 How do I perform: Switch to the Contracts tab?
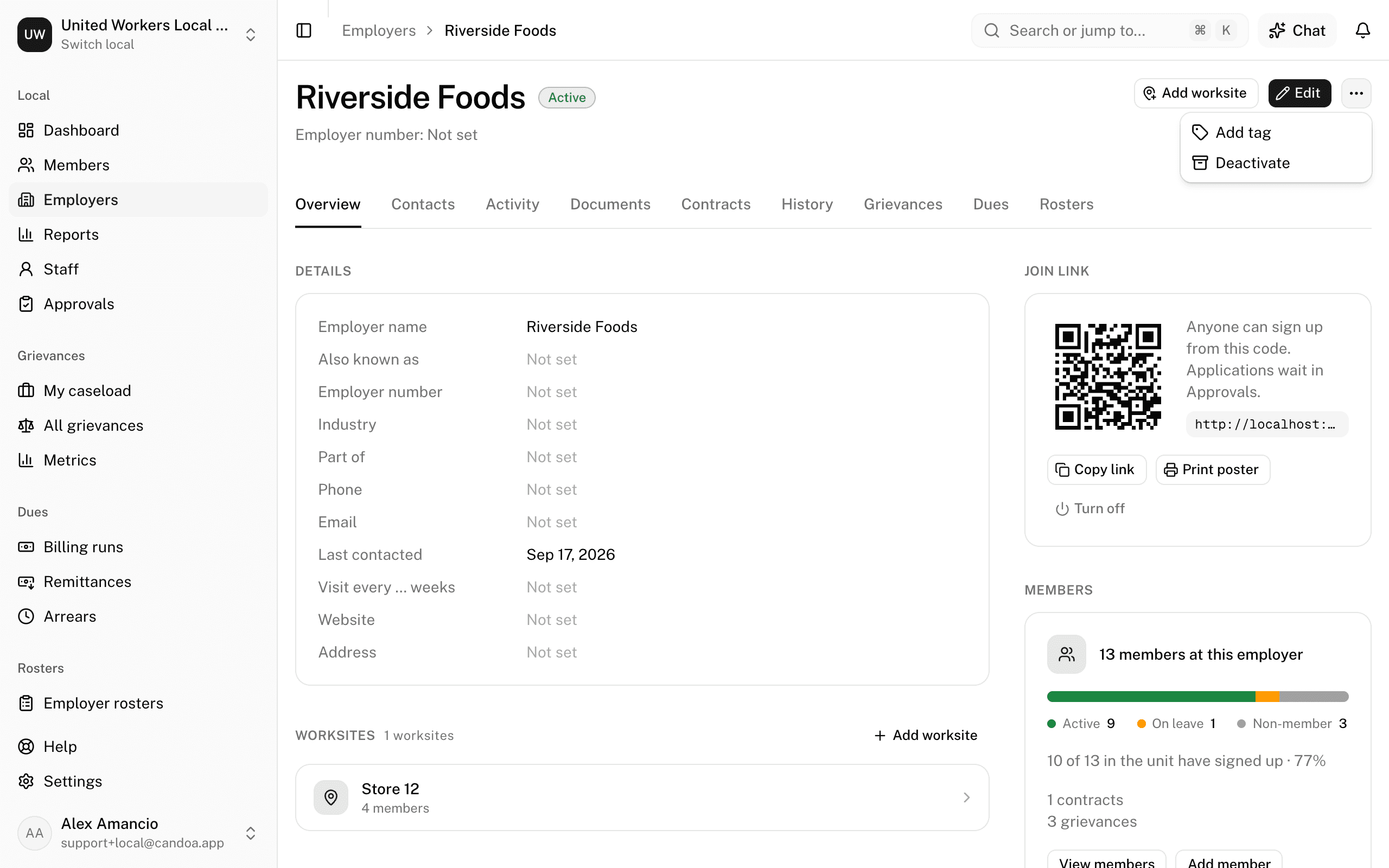tap(716, 205)
